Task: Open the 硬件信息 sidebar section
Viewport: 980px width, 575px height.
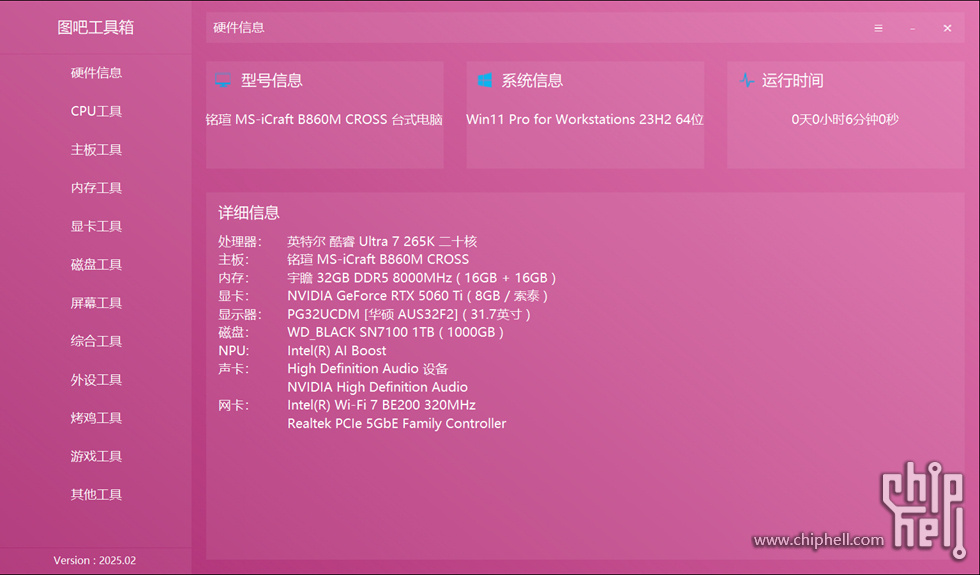Action: tap(96, 72)
